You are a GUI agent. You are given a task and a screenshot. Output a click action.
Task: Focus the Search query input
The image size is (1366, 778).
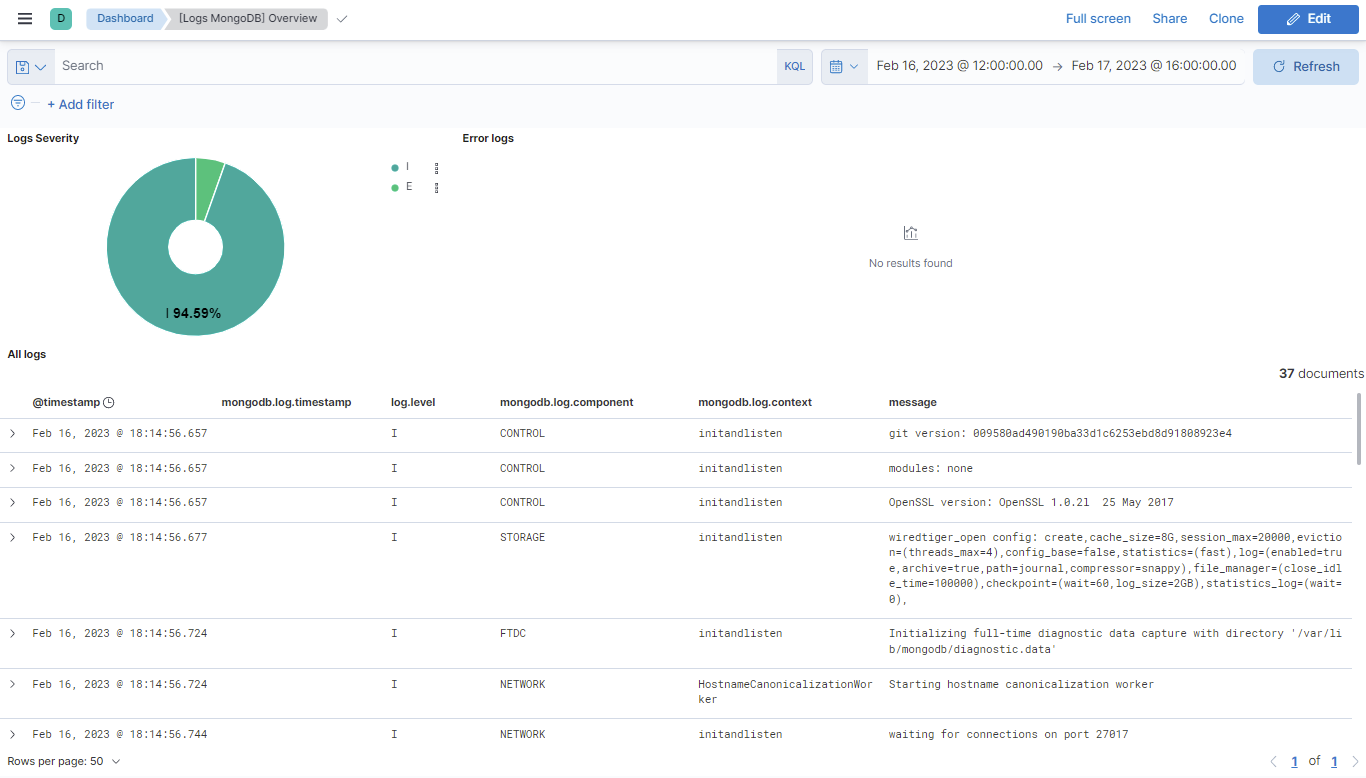[x=415, y=67]
